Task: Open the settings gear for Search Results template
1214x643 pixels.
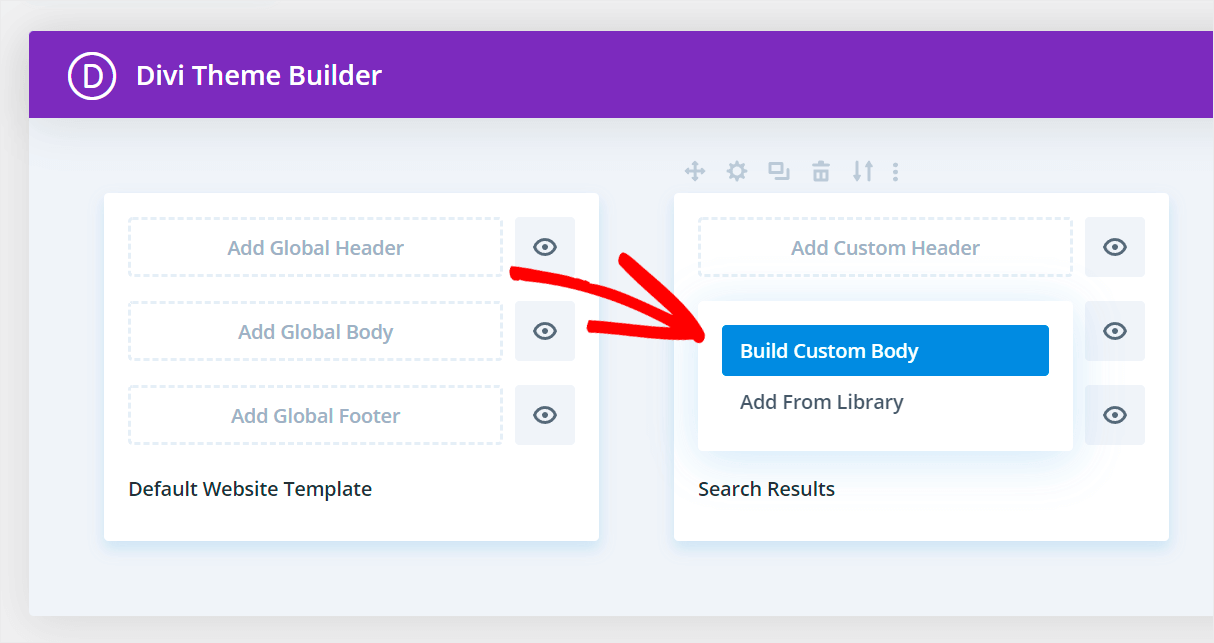Action: 737,171
